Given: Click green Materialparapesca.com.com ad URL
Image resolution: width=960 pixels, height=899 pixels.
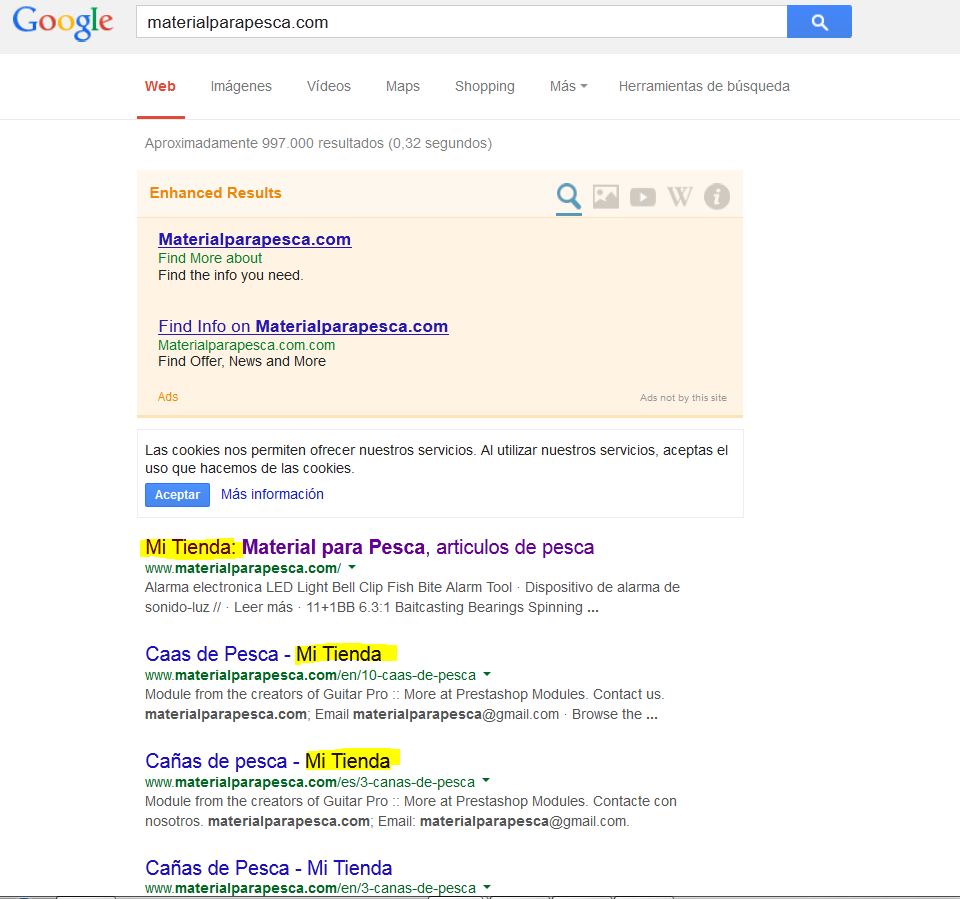Looking at the screenshot, I should [x=247, y=345].
